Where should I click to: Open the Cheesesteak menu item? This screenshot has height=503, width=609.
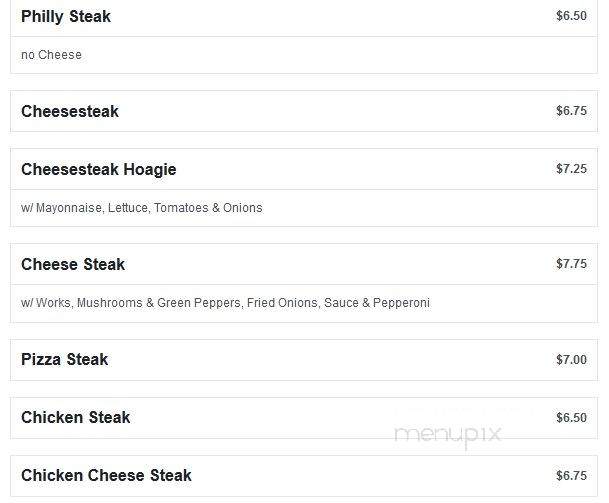(70, 111)
